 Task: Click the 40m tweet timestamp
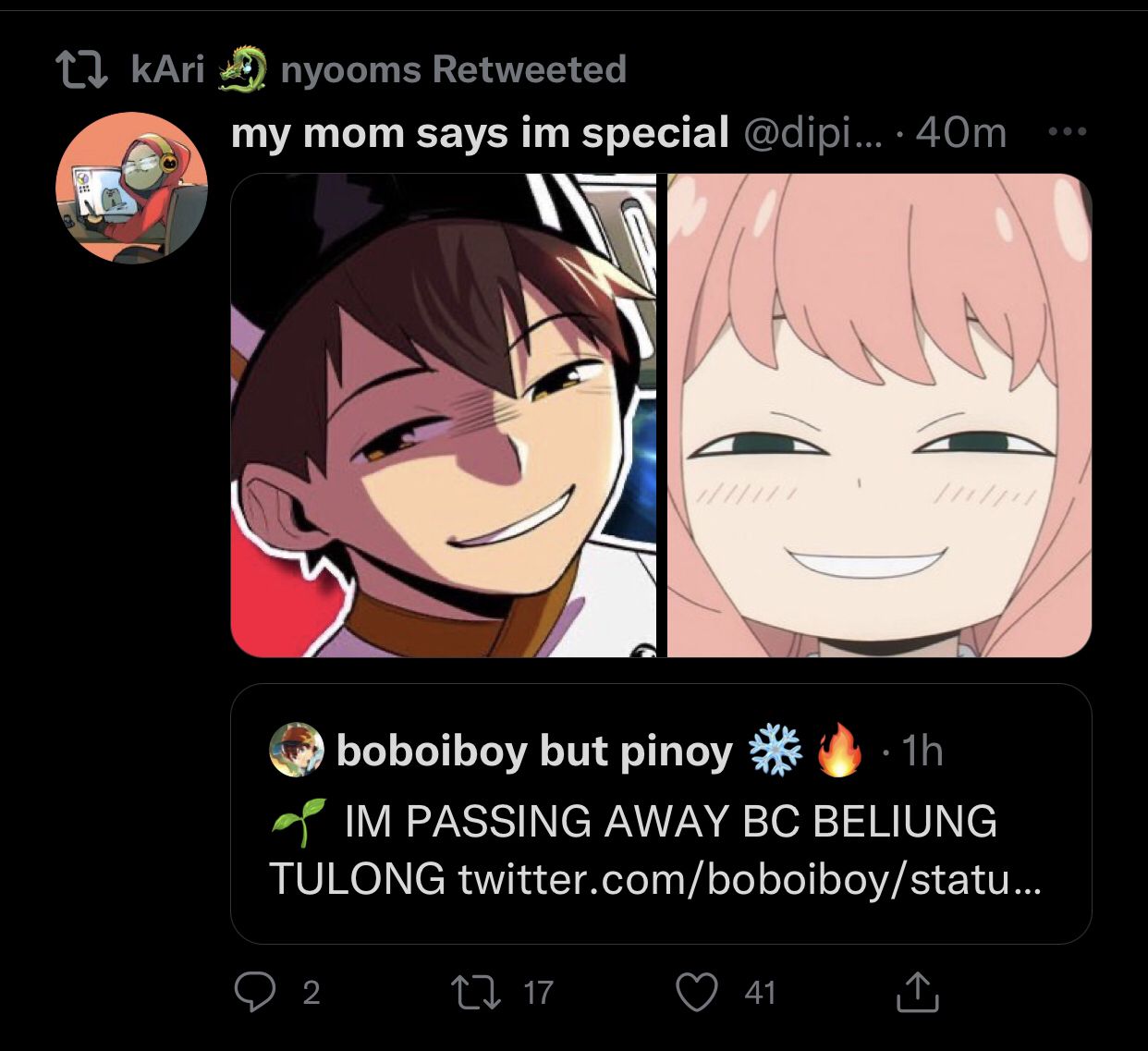(961, 133)
